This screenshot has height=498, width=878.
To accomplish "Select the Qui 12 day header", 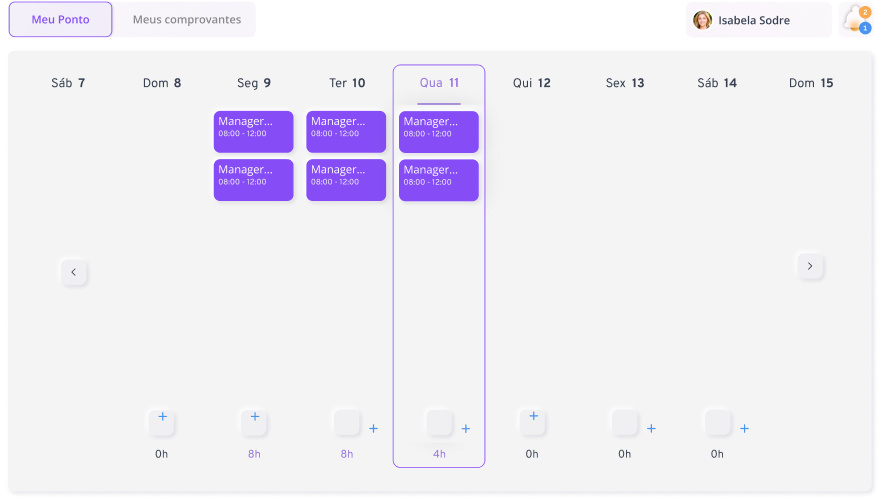I will (x=531, y=83).
